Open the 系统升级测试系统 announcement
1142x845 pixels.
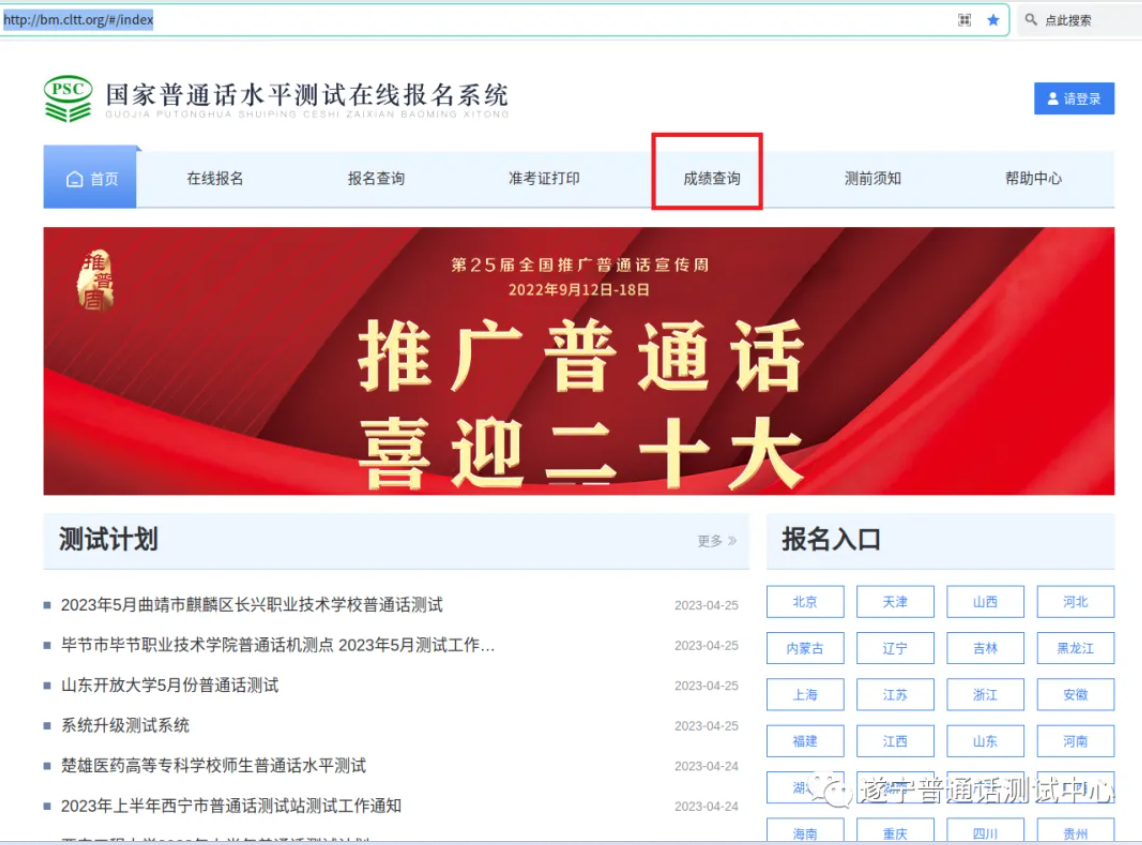coord(125,725)
